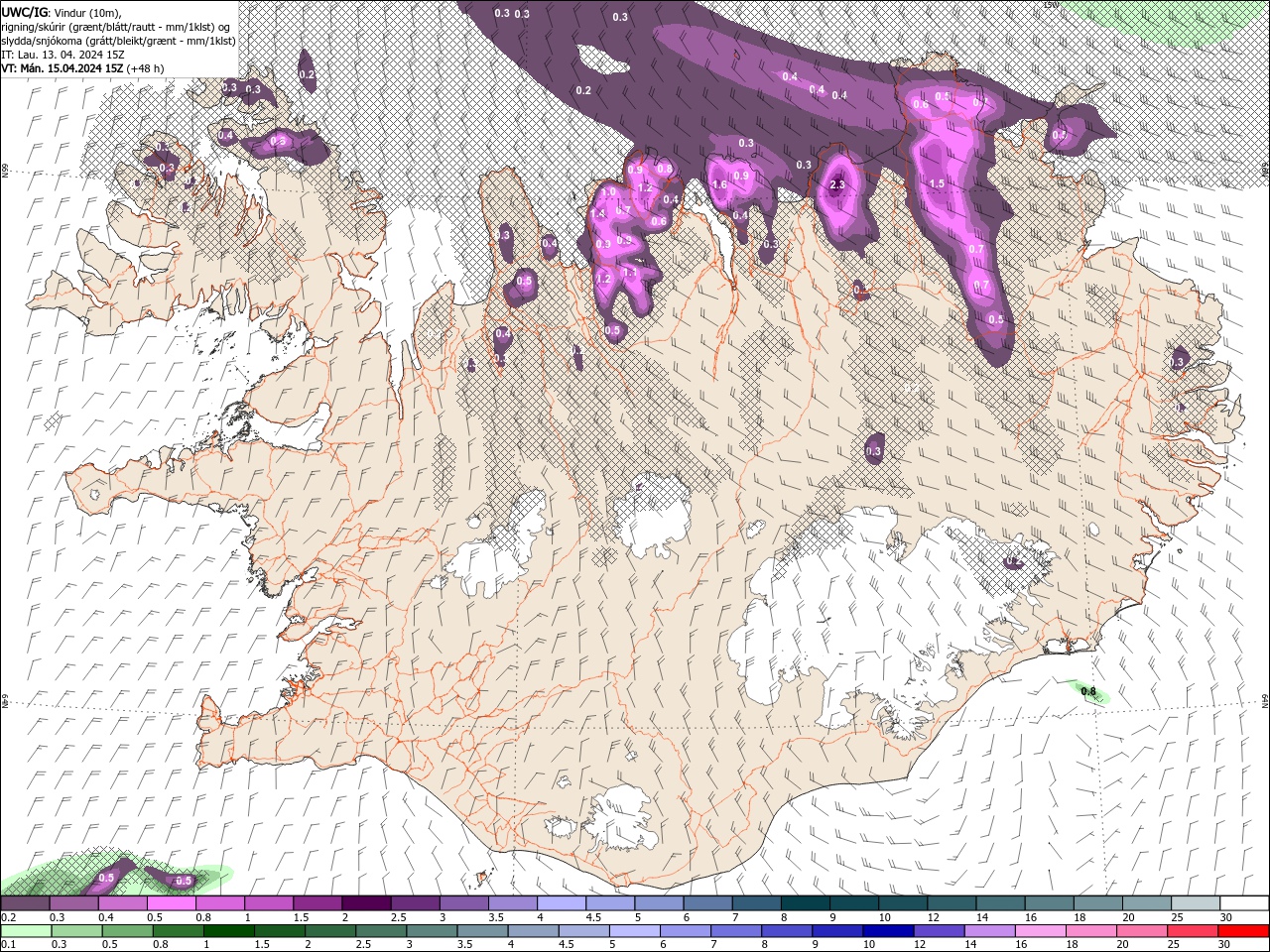Select the darkest purple legend swatch labeled 2
1270x952 pixels.
pyautogui.click(x=365, y=903)
